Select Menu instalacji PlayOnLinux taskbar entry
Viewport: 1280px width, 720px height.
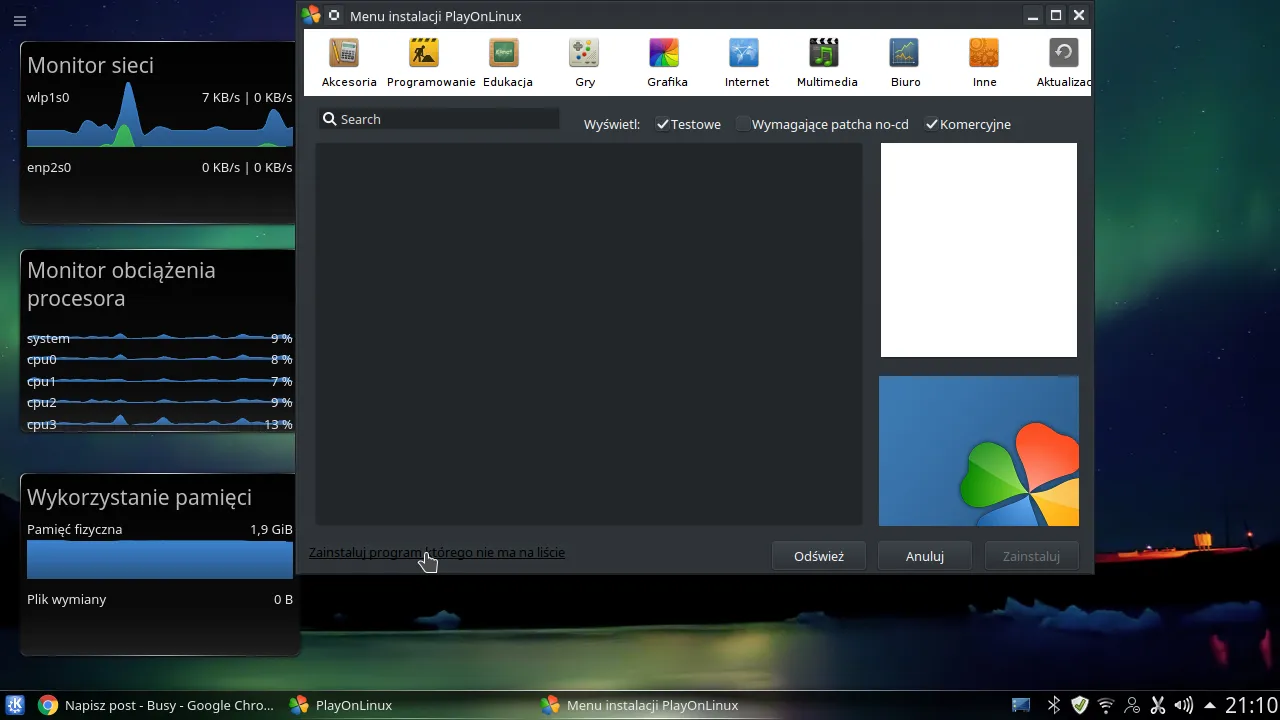pos(640,705)
